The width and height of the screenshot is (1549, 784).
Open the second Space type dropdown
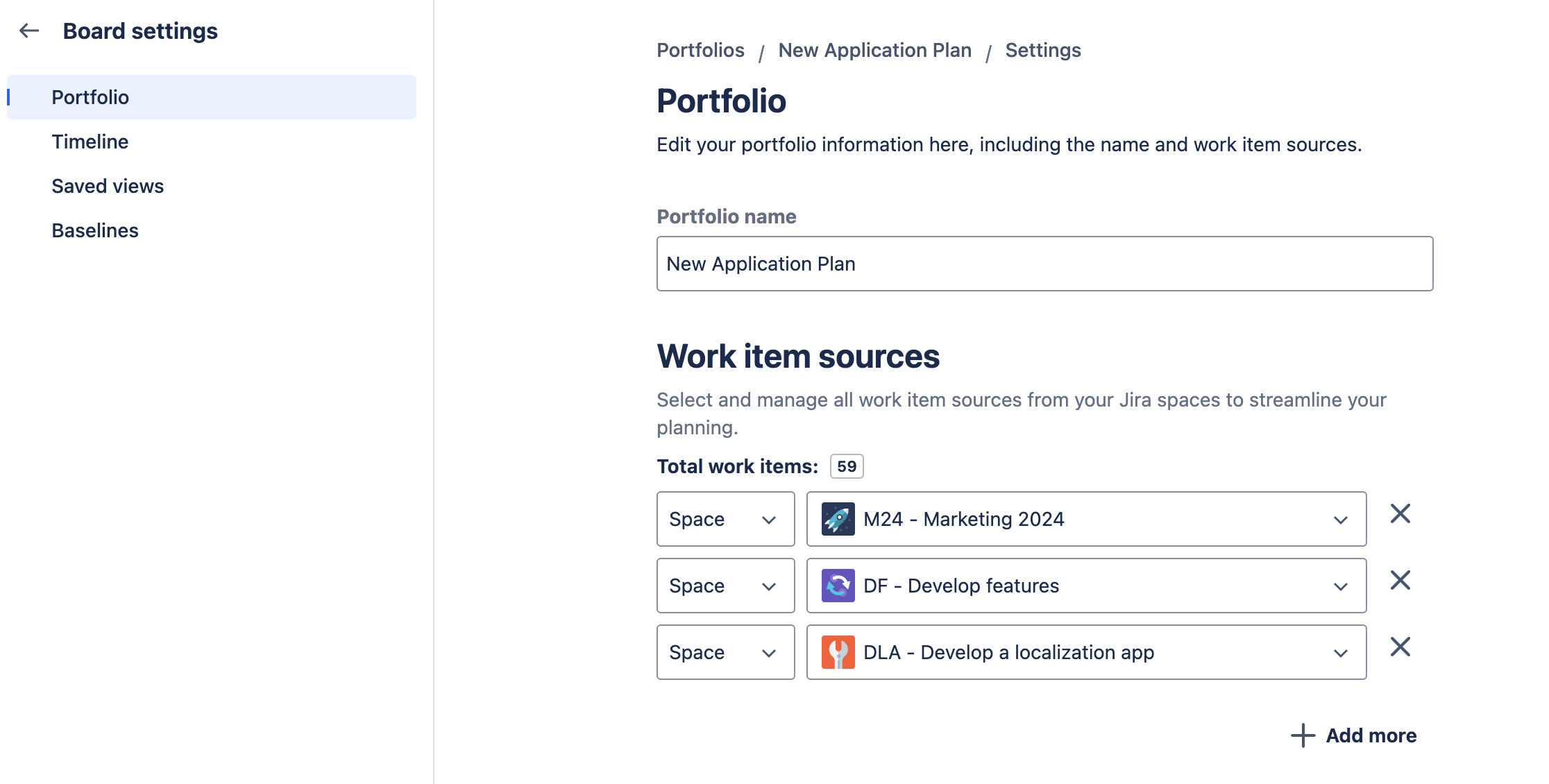click(725, 586)
